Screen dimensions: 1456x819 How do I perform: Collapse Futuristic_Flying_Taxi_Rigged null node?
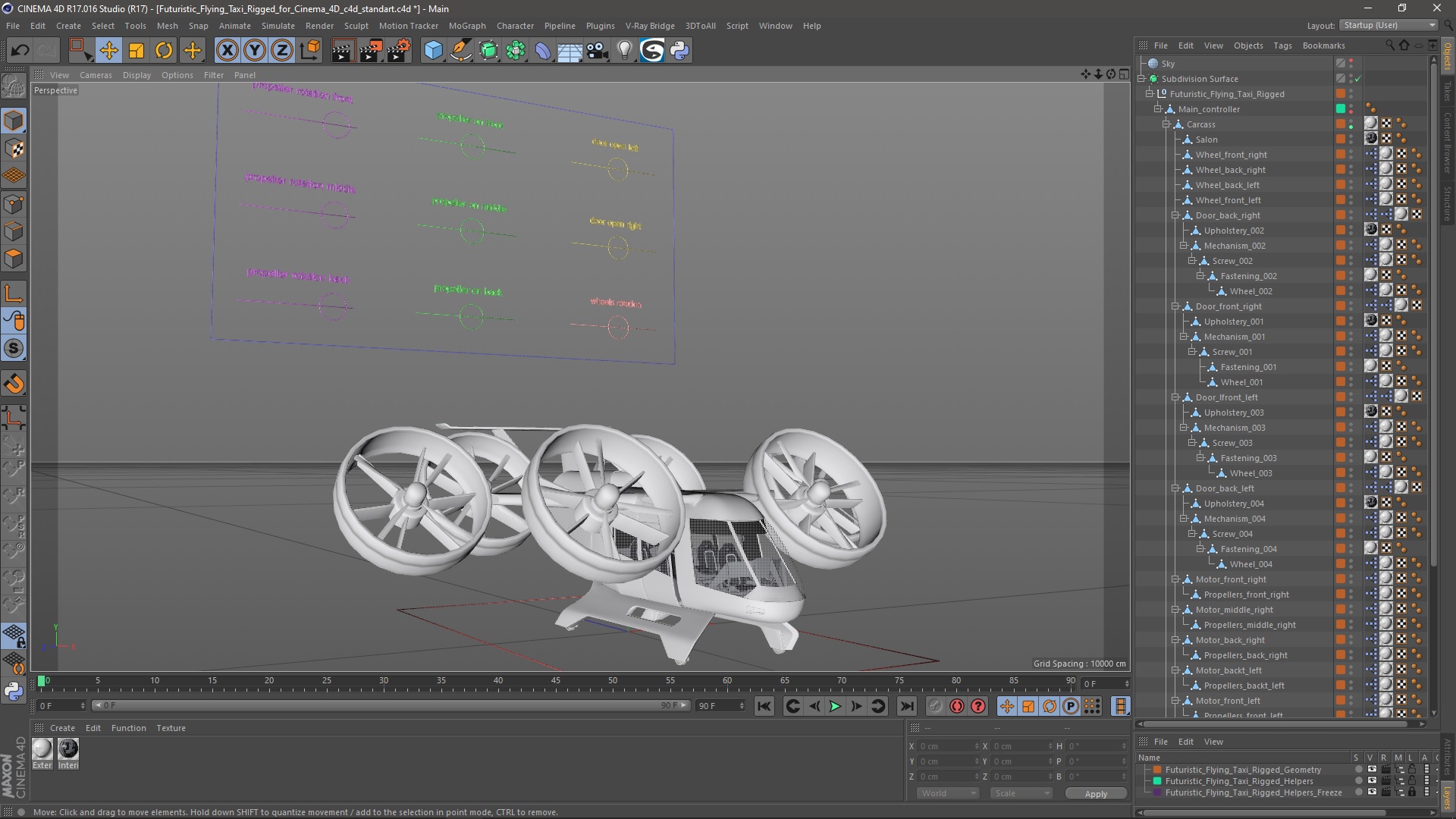coord(1150,94)
